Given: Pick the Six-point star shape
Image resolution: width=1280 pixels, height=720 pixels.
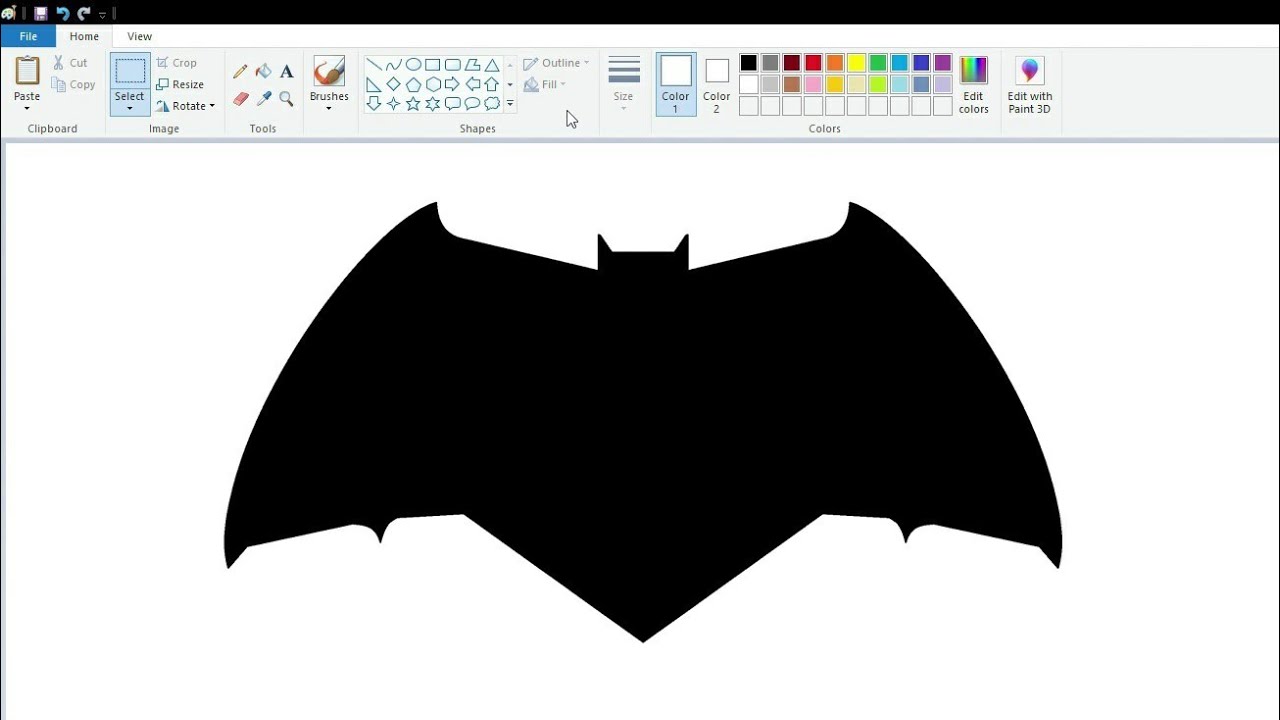Looking at the screenshot, I should pyautogui.click(x=432, y=103).
